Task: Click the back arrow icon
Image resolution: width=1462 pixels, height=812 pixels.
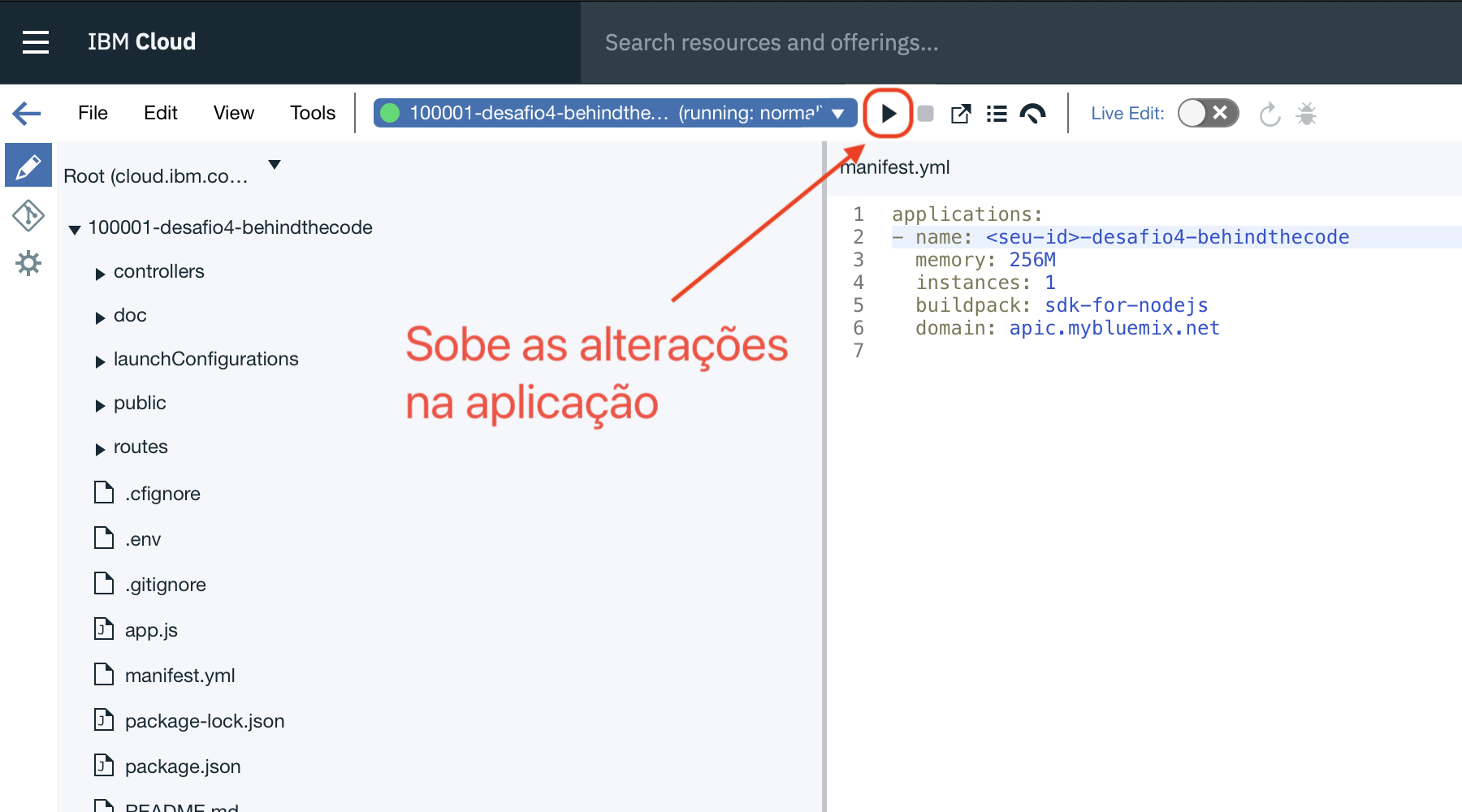Action: point(27,113)
